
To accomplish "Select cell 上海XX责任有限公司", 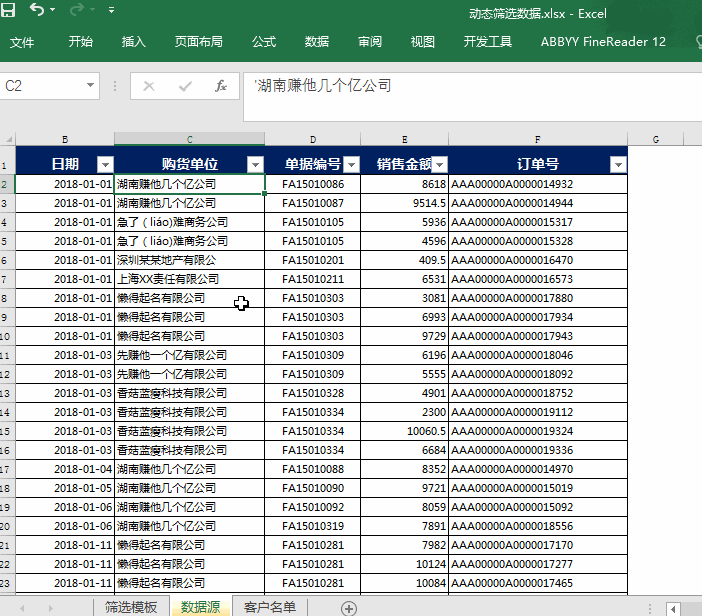I will click(189, 279).
